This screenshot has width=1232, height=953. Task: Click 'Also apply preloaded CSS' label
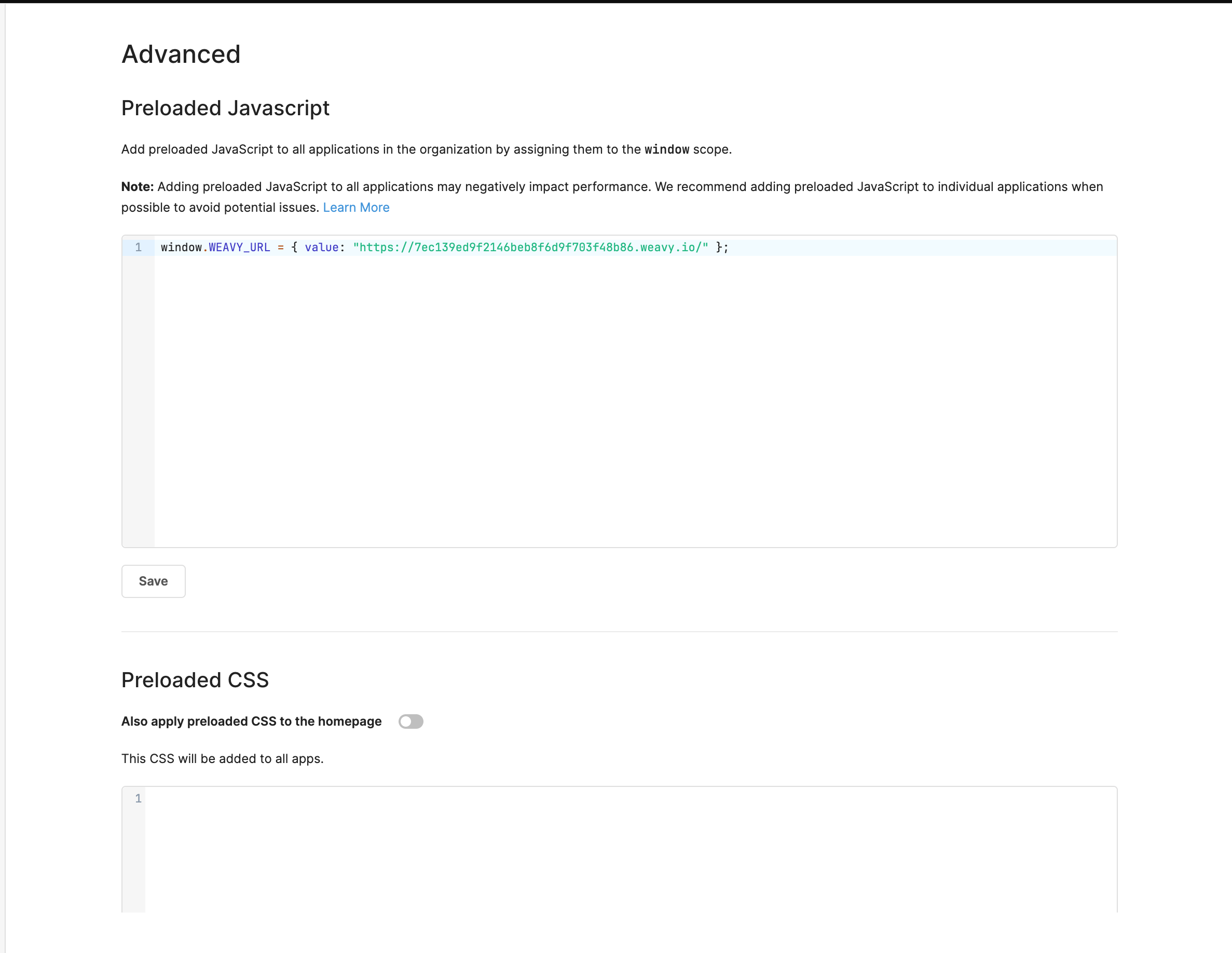click(251, 721)
